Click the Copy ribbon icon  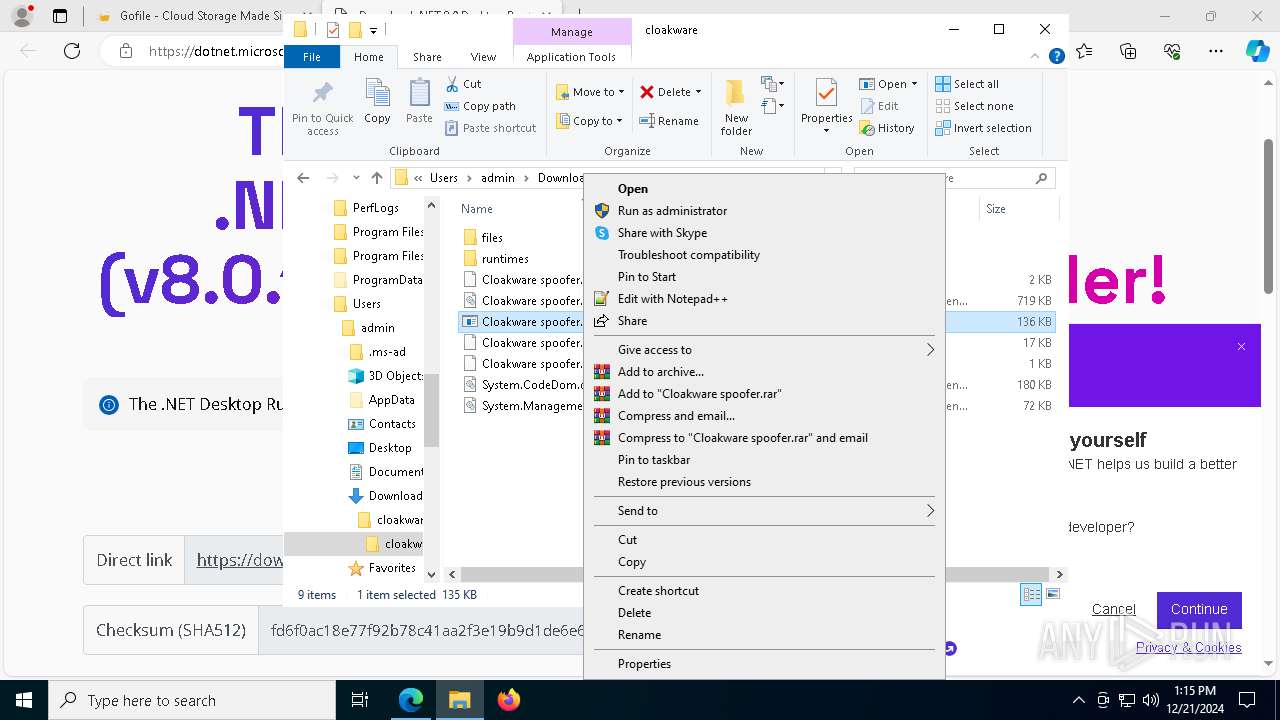coord(377,102)
